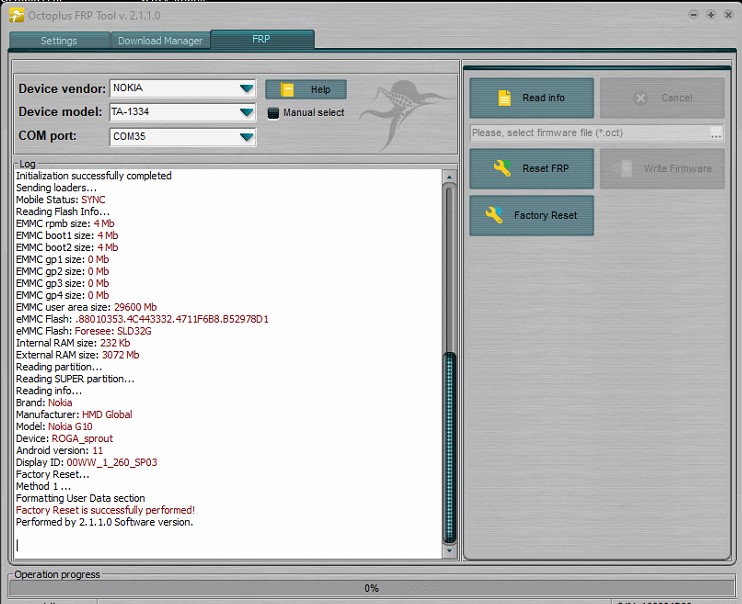Viewport: 742px width, 604px height.
Task: Minimize the Octoplus FRP Tool window
Action: coord(693,15)
